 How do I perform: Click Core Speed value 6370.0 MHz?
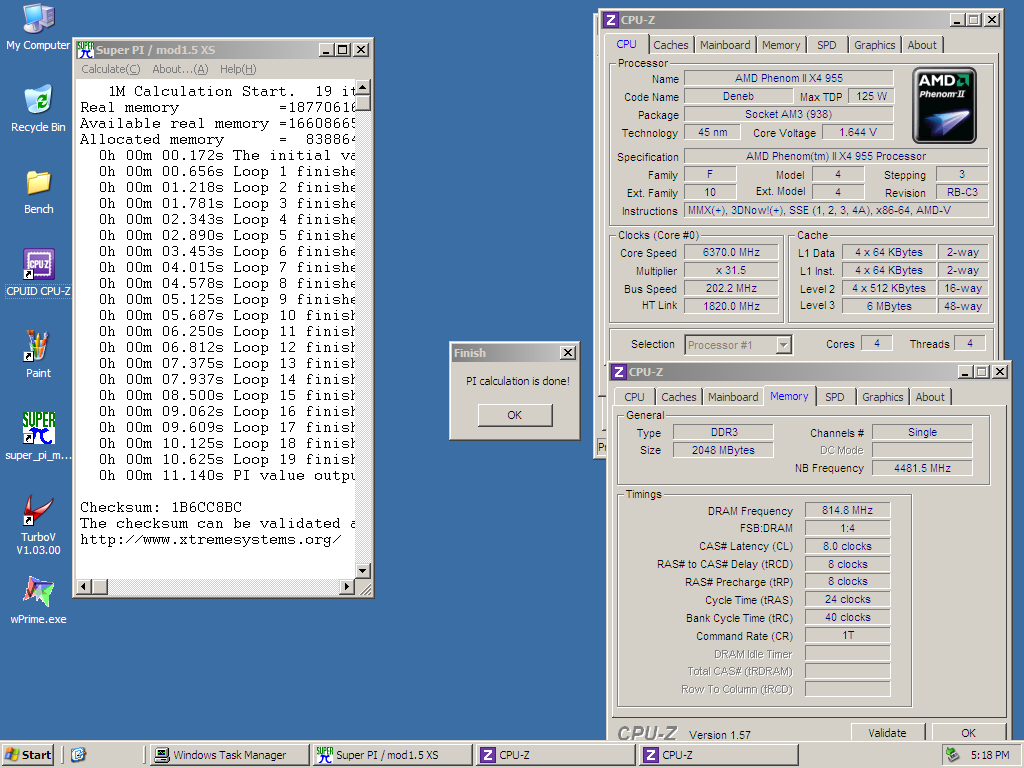(731, 252)
